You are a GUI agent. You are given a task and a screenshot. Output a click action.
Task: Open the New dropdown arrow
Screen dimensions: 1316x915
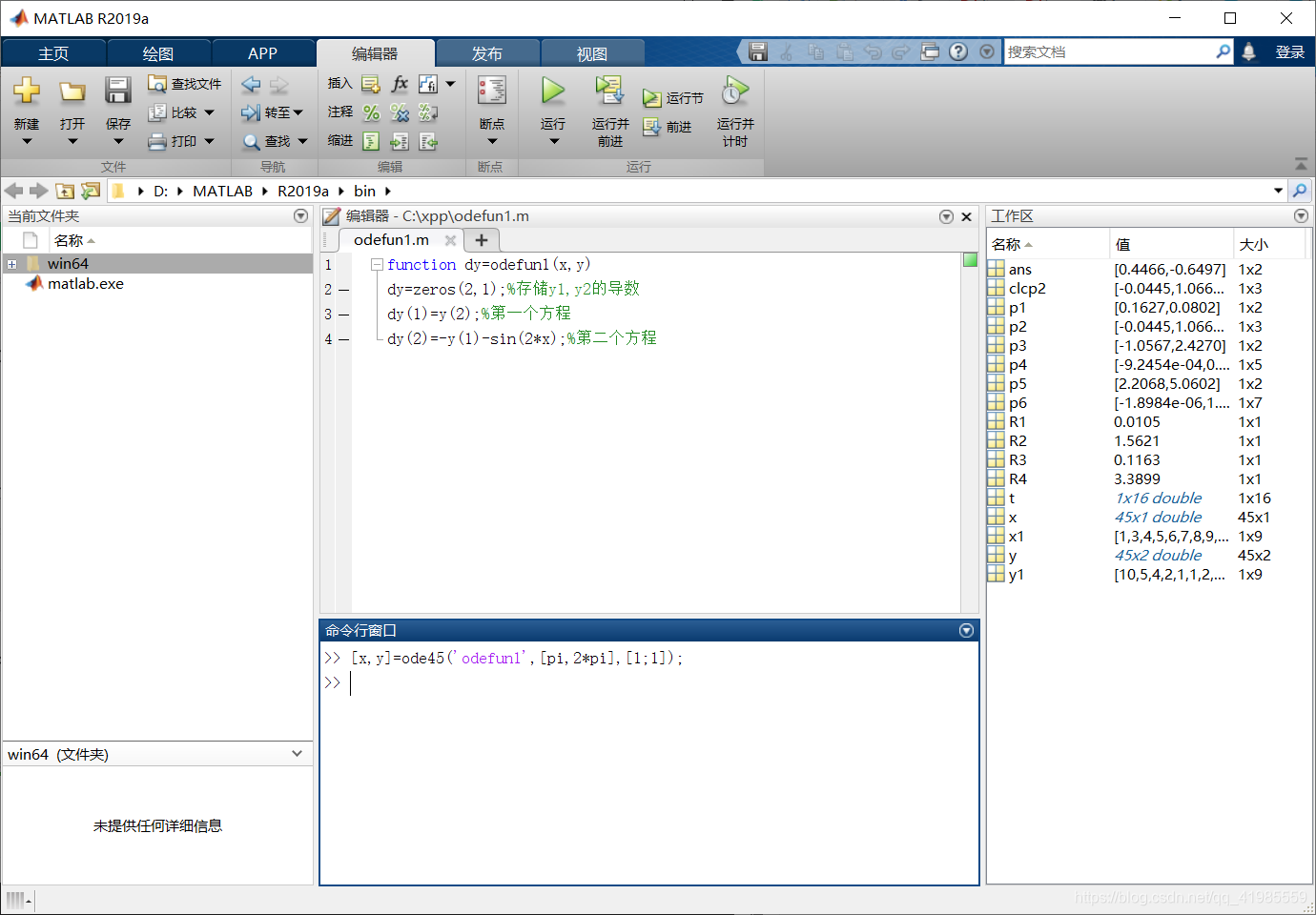[27, 141]
